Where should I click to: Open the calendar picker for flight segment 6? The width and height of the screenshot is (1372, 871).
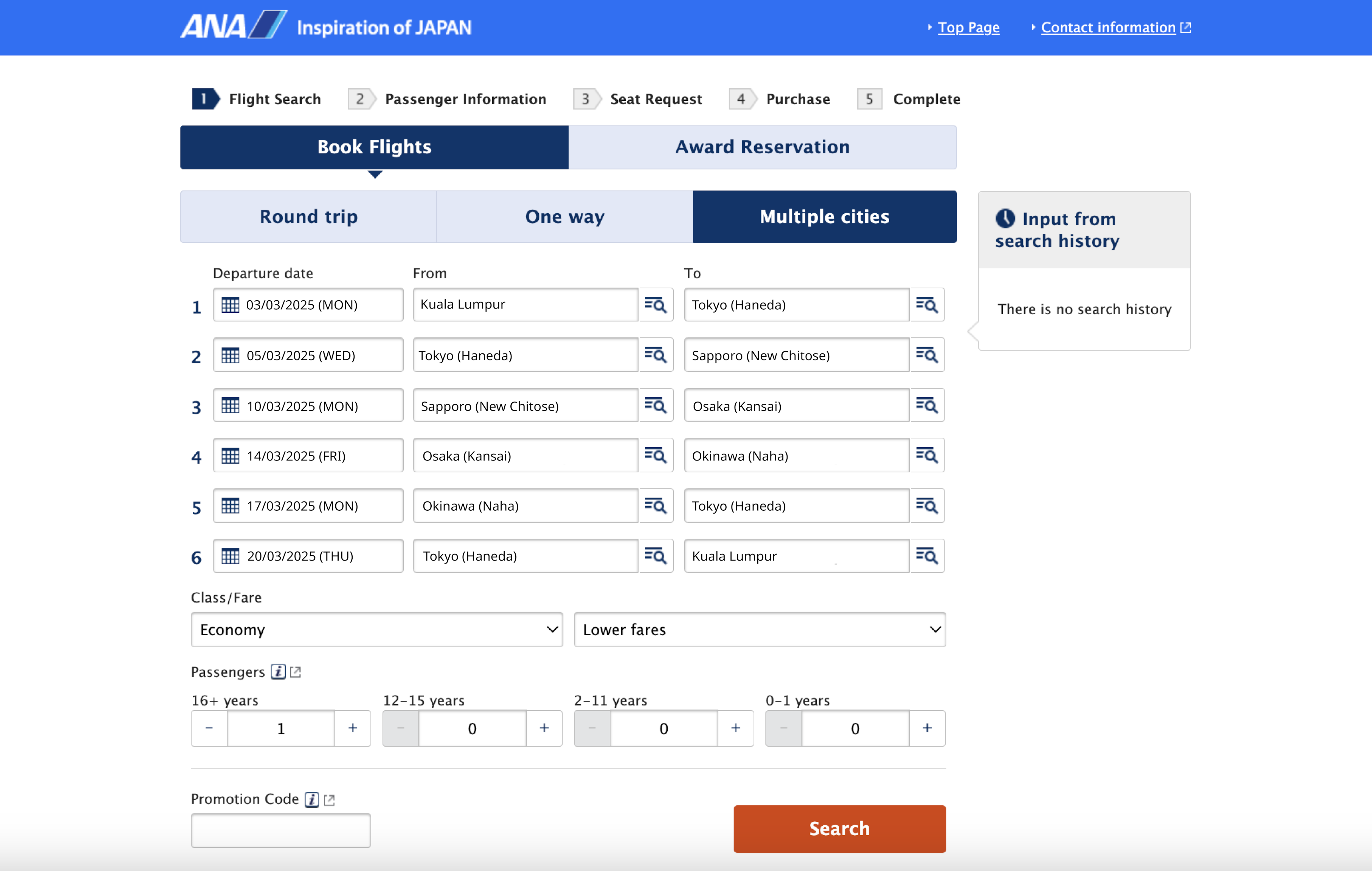[231, 556]
